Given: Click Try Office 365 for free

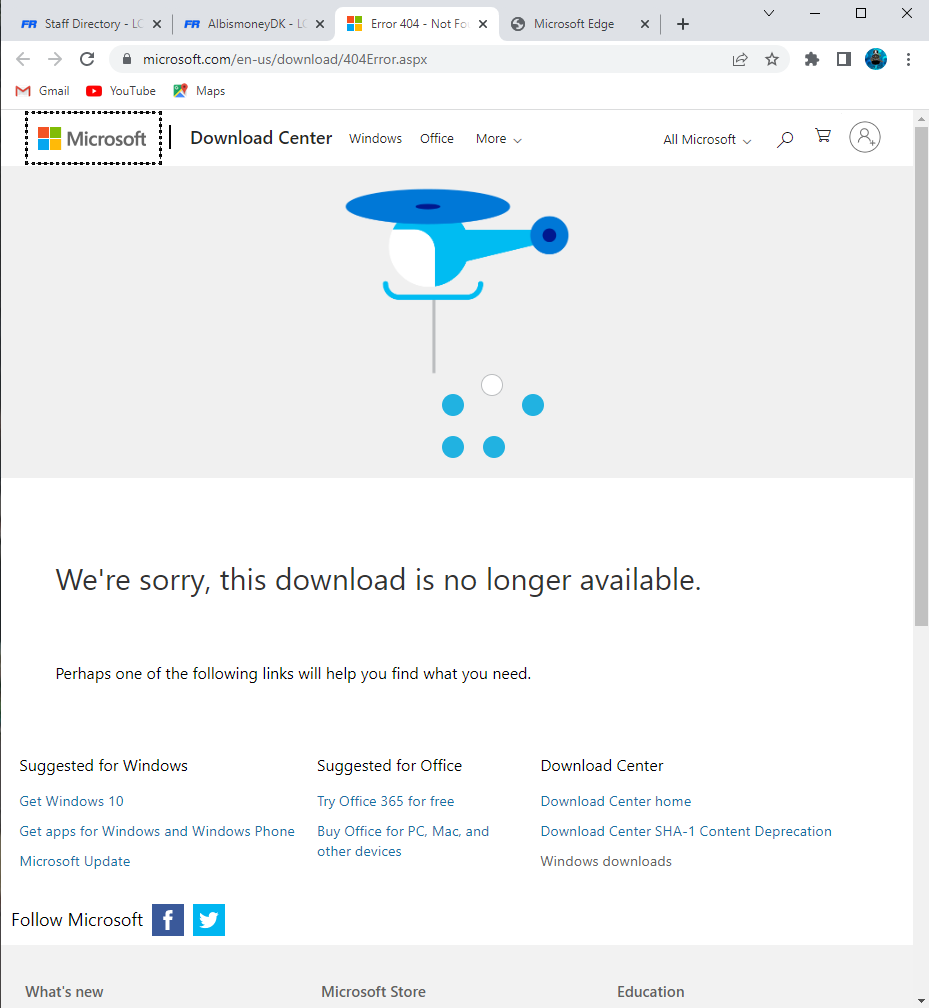Looking at the screenshot, I should point(386,801).
